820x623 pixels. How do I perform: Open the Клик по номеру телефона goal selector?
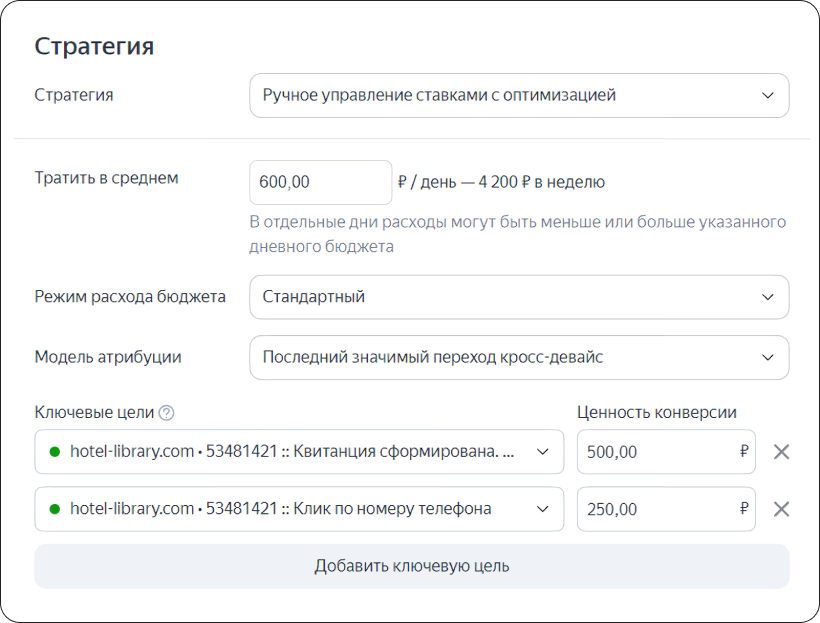[x=299, y=509]
